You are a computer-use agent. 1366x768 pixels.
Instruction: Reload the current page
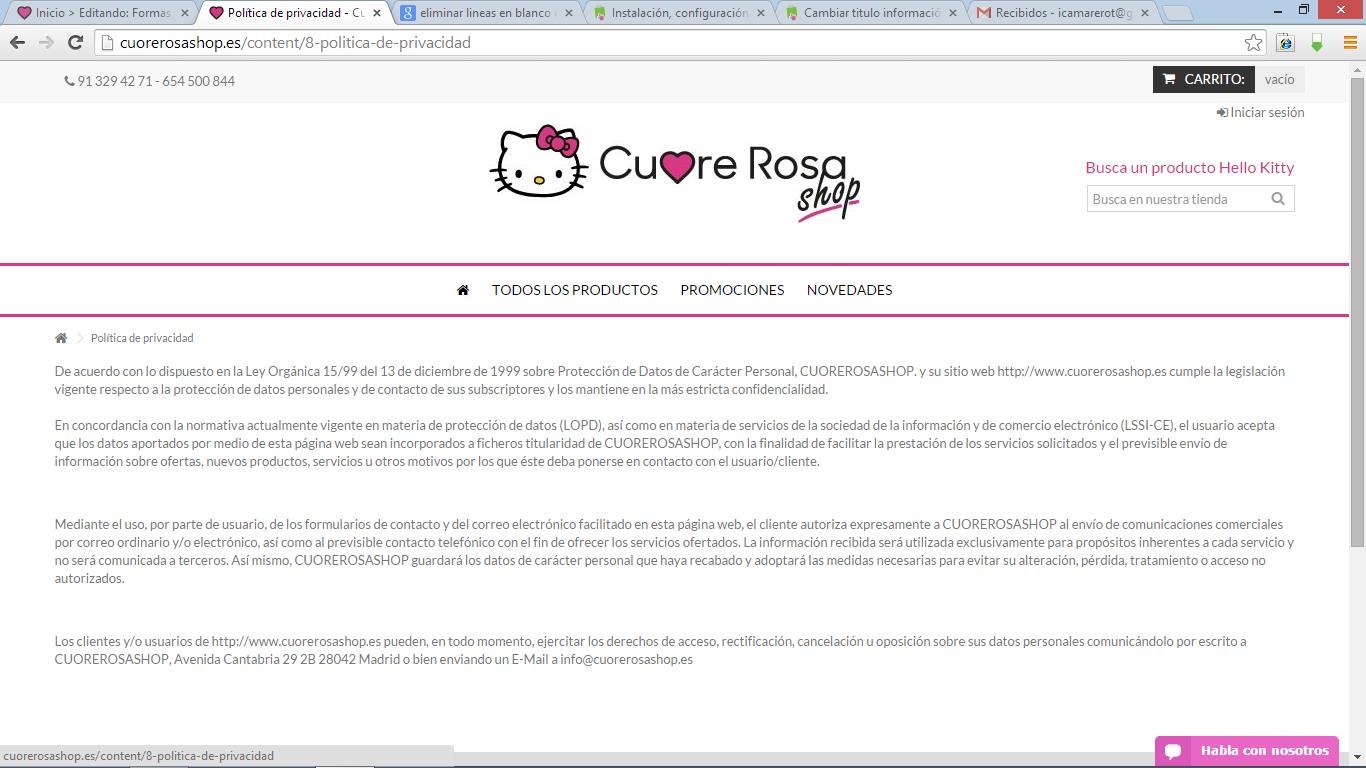75,42
